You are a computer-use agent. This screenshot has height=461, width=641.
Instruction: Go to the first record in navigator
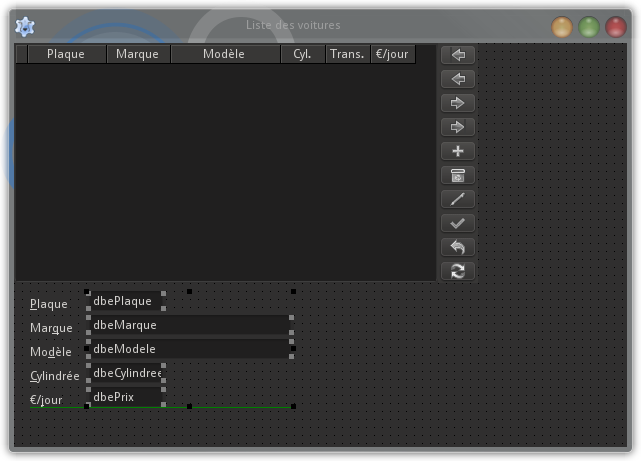click(x=458, y=55)
